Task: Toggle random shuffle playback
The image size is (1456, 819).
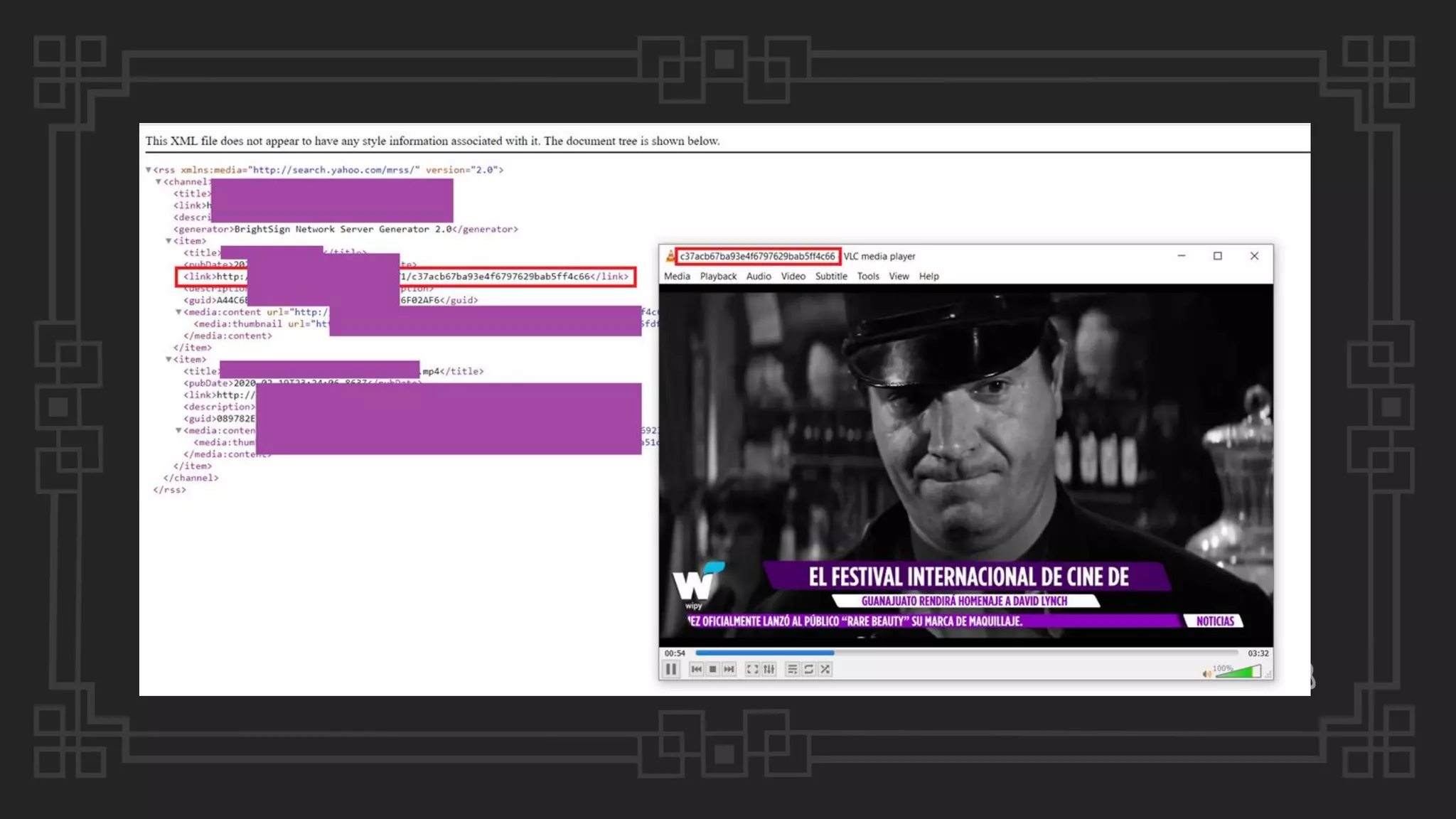Action: click(825, 669)
